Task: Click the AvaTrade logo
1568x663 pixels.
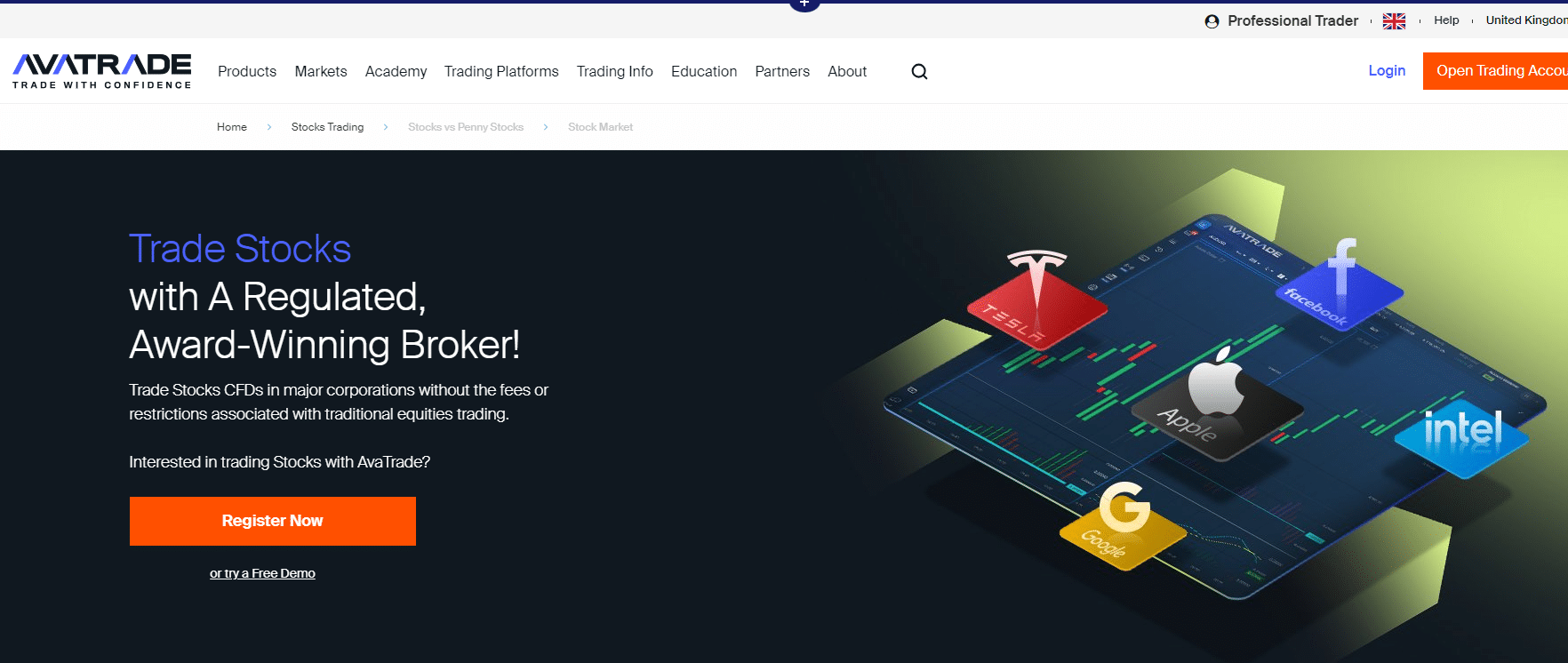Action: [102, 71]
